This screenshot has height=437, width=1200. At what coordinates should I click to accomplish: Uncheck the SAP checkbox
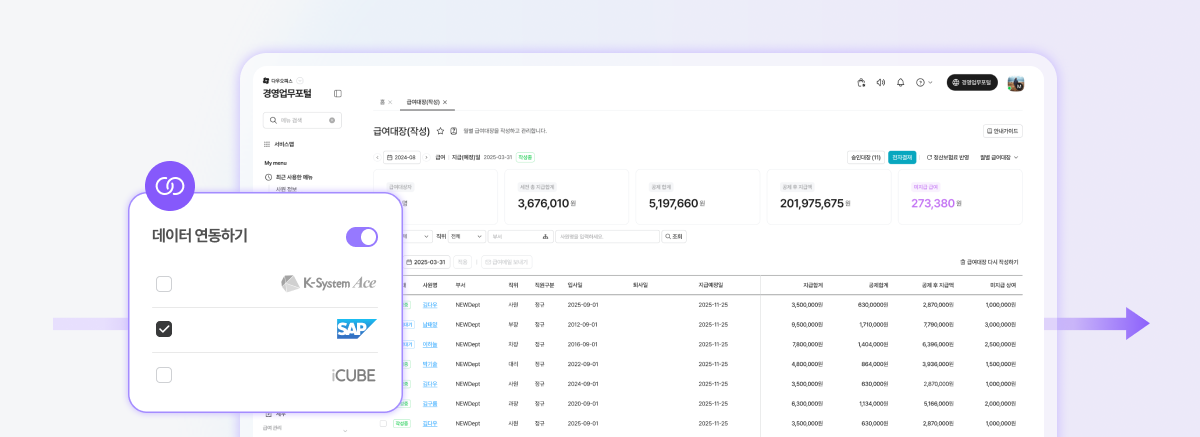[164, 329]
